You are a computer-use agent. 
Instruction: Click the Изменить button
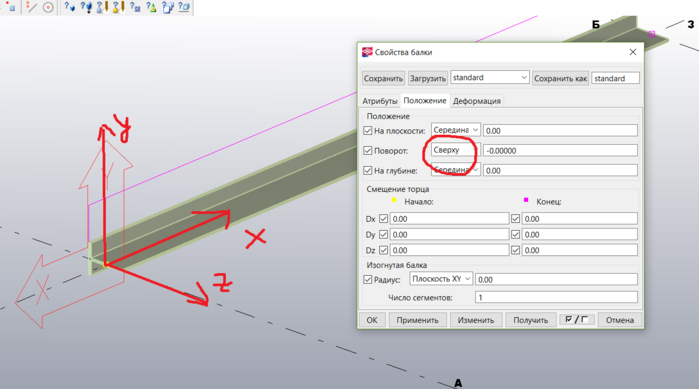tap(476, 320)
